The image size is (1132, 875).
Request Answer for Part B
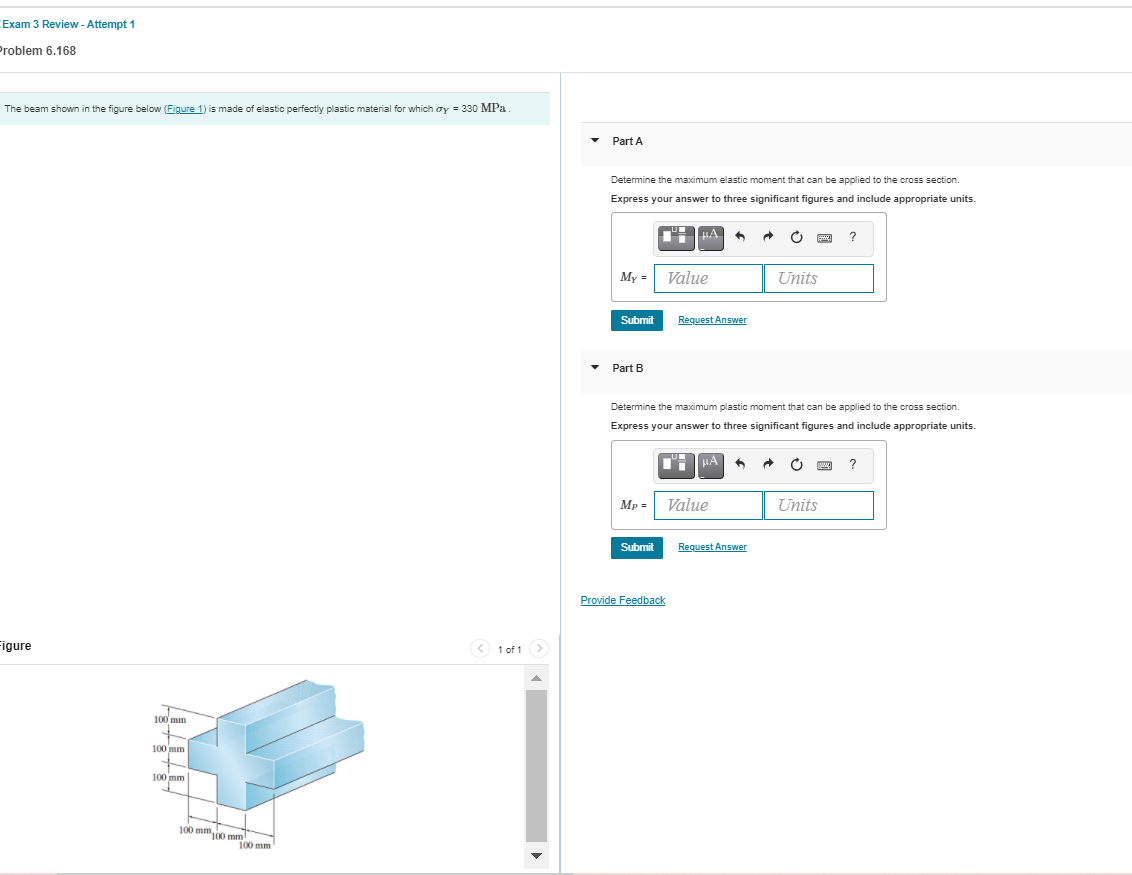713,547
